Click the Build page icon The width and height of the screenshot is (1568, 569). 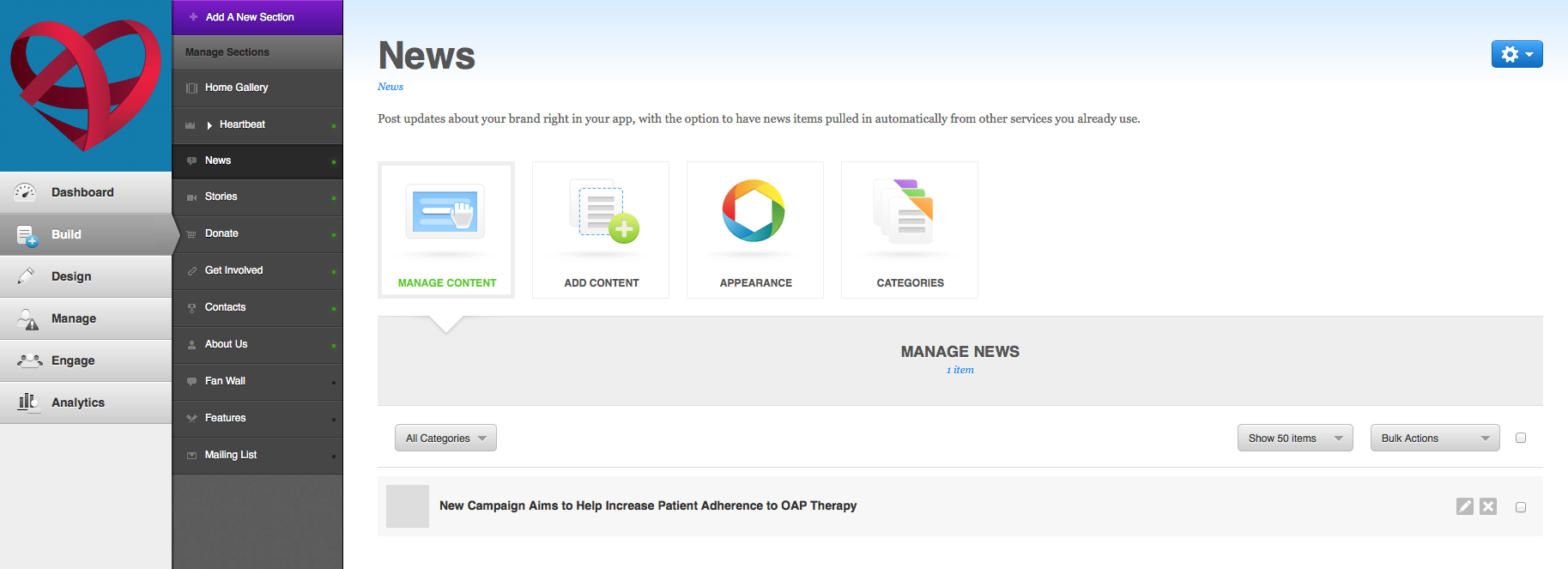click(x=27, y=235)
